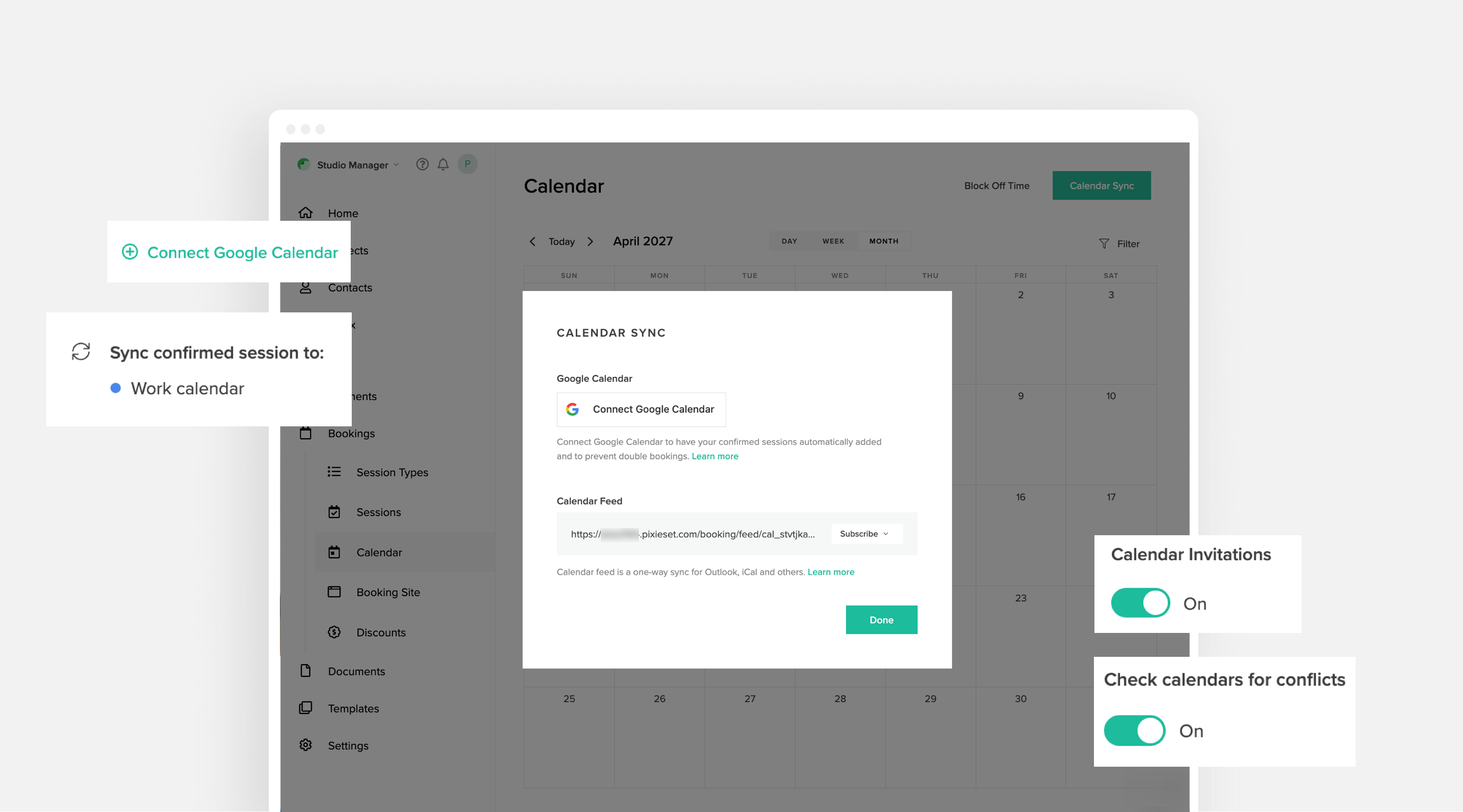Click the Calendar Sync button
Image resolution: width=1463 pixels, height=812 pixels.
click(1101, 186)
